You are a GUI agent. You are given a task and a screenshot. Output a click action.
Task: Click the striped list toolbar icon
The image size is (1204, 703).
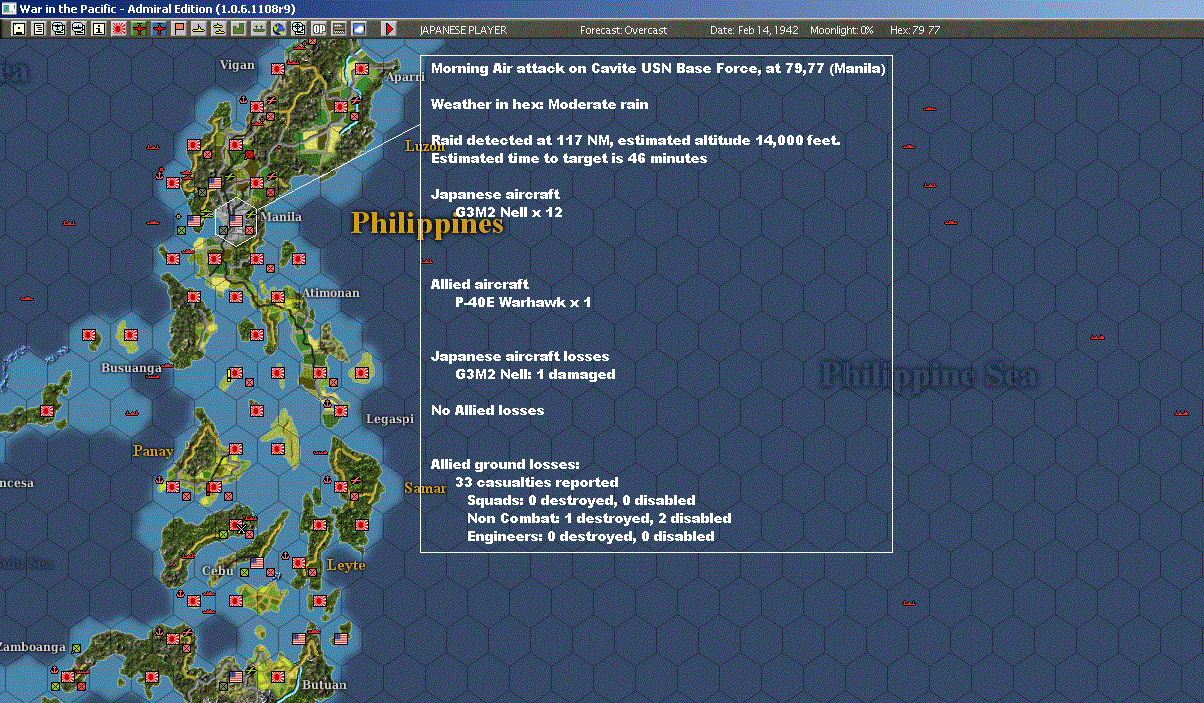tap(338, 29)
